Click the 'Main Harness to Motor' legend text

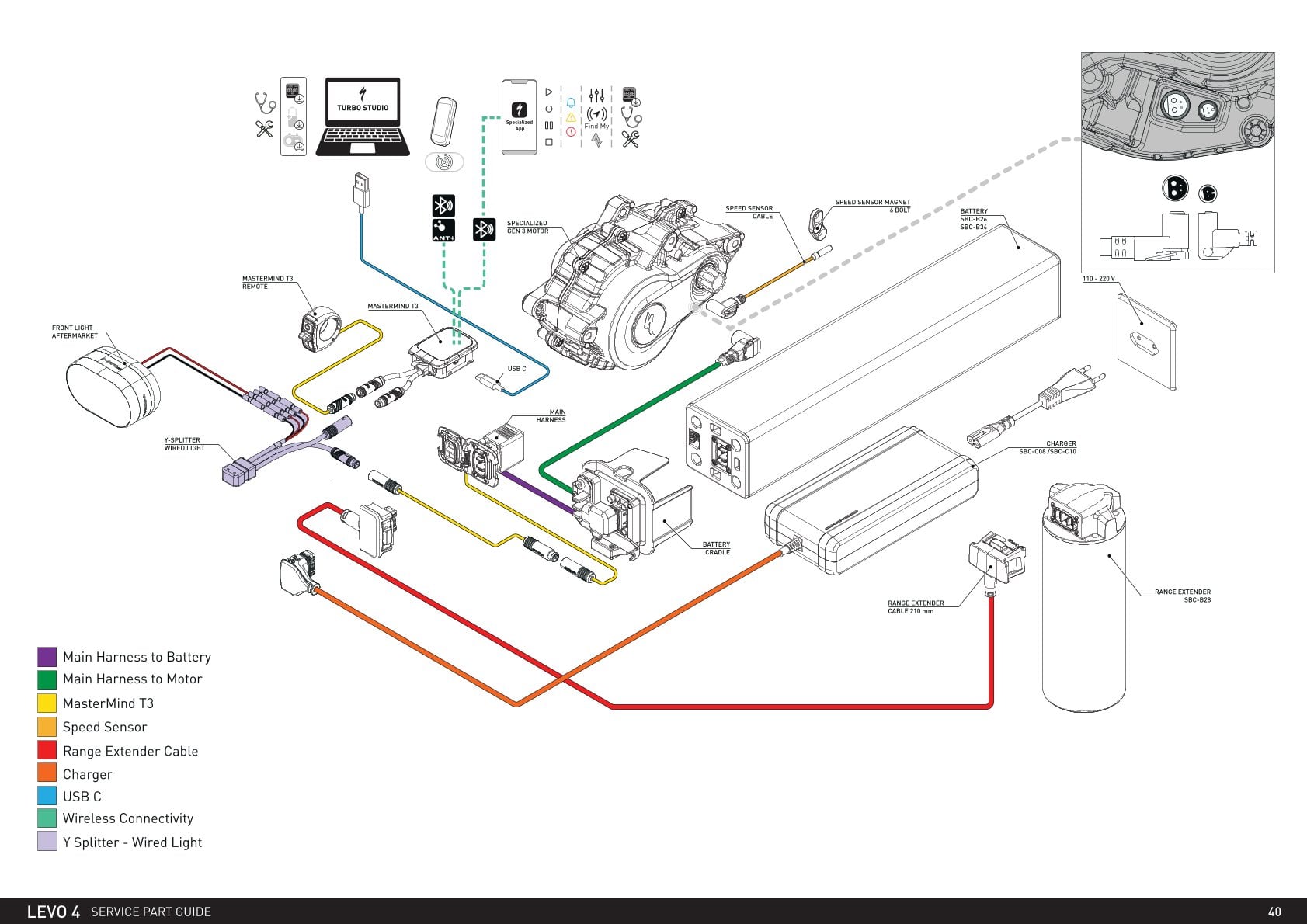click(x=132, y=679)
